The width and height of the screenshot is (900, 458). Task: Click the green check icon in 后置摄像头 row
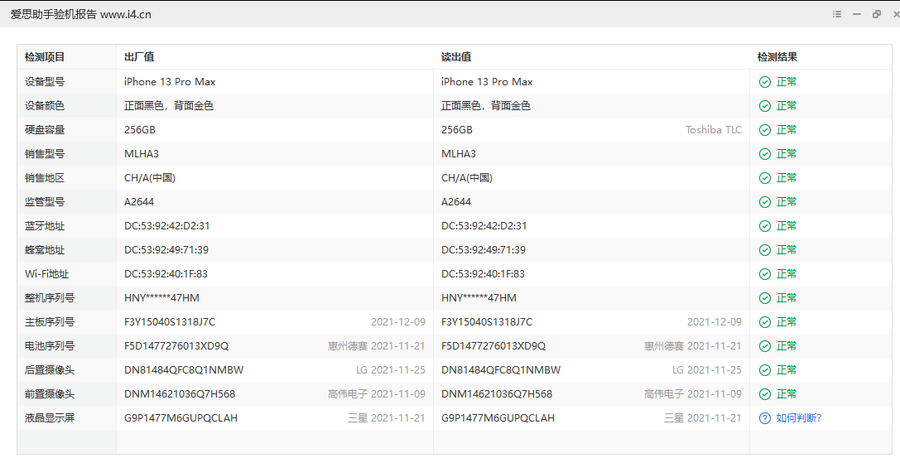pos(765,370)
